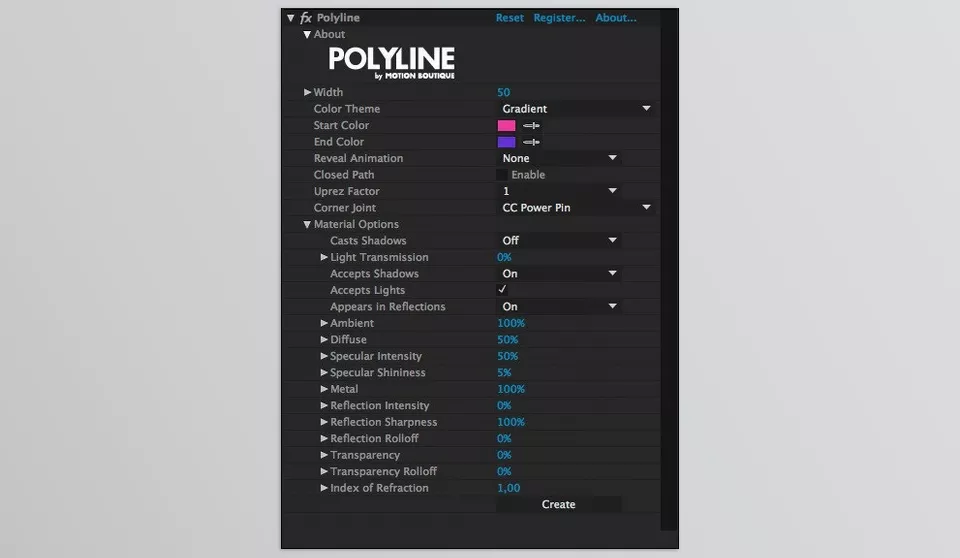960x558 pixels.
Task: Select the Reveal Animation label
Action: tap(358, 158)
